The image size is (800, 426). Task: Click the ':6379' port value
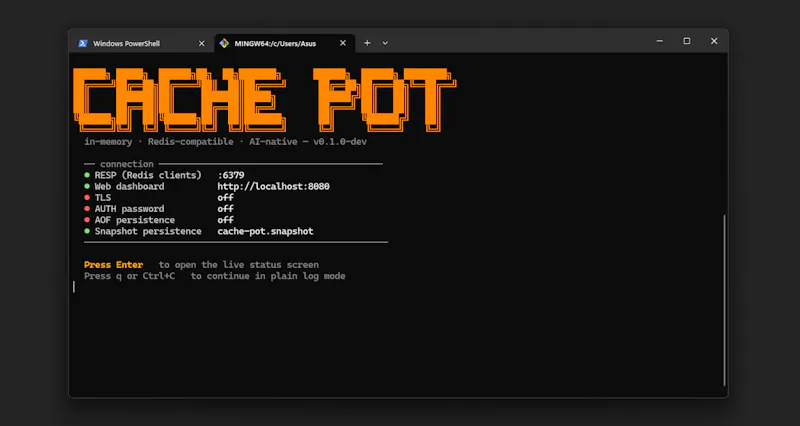click(x=231, y=175)
